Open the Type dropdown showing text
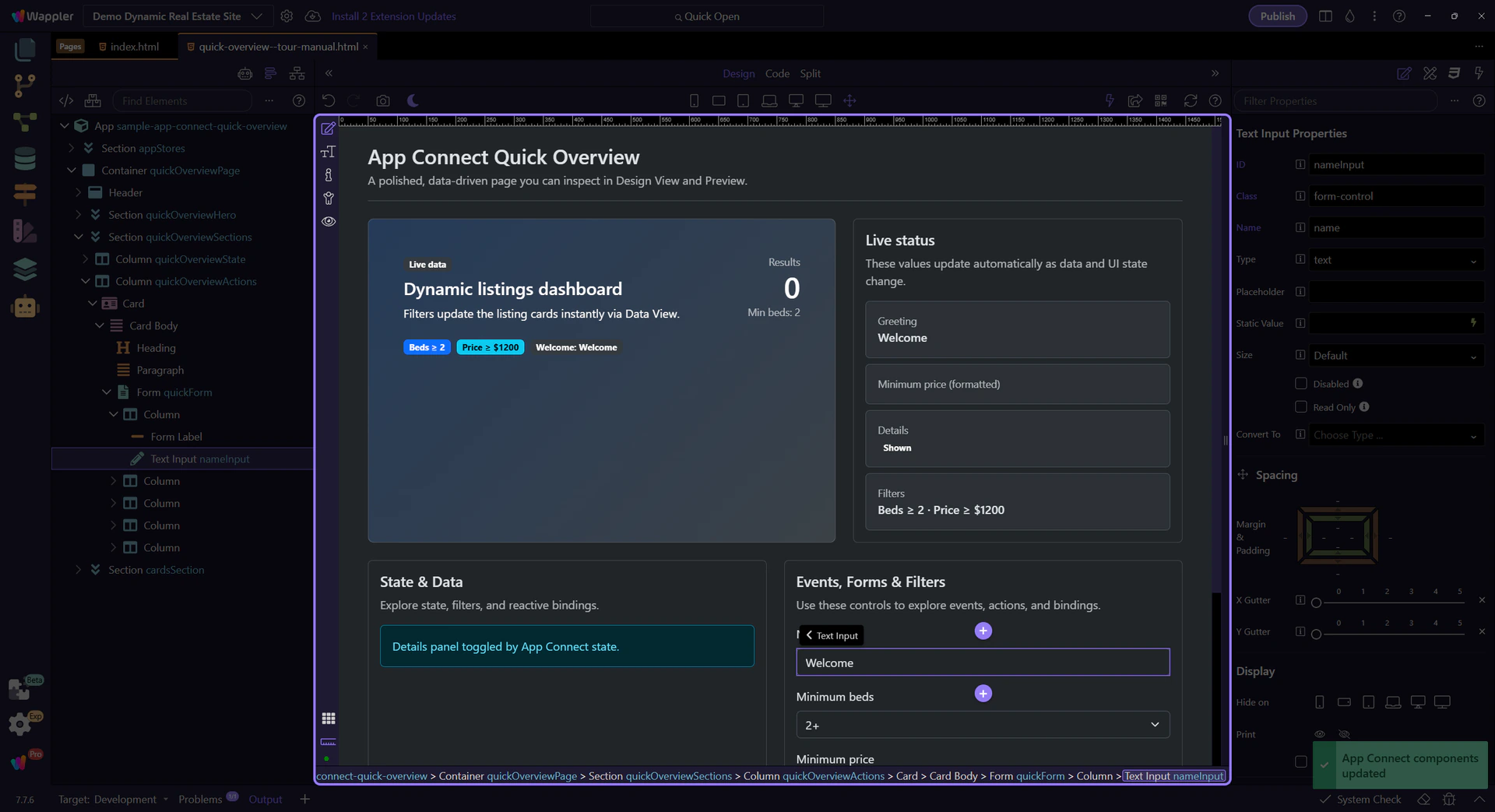 [x=1395, y=260]
